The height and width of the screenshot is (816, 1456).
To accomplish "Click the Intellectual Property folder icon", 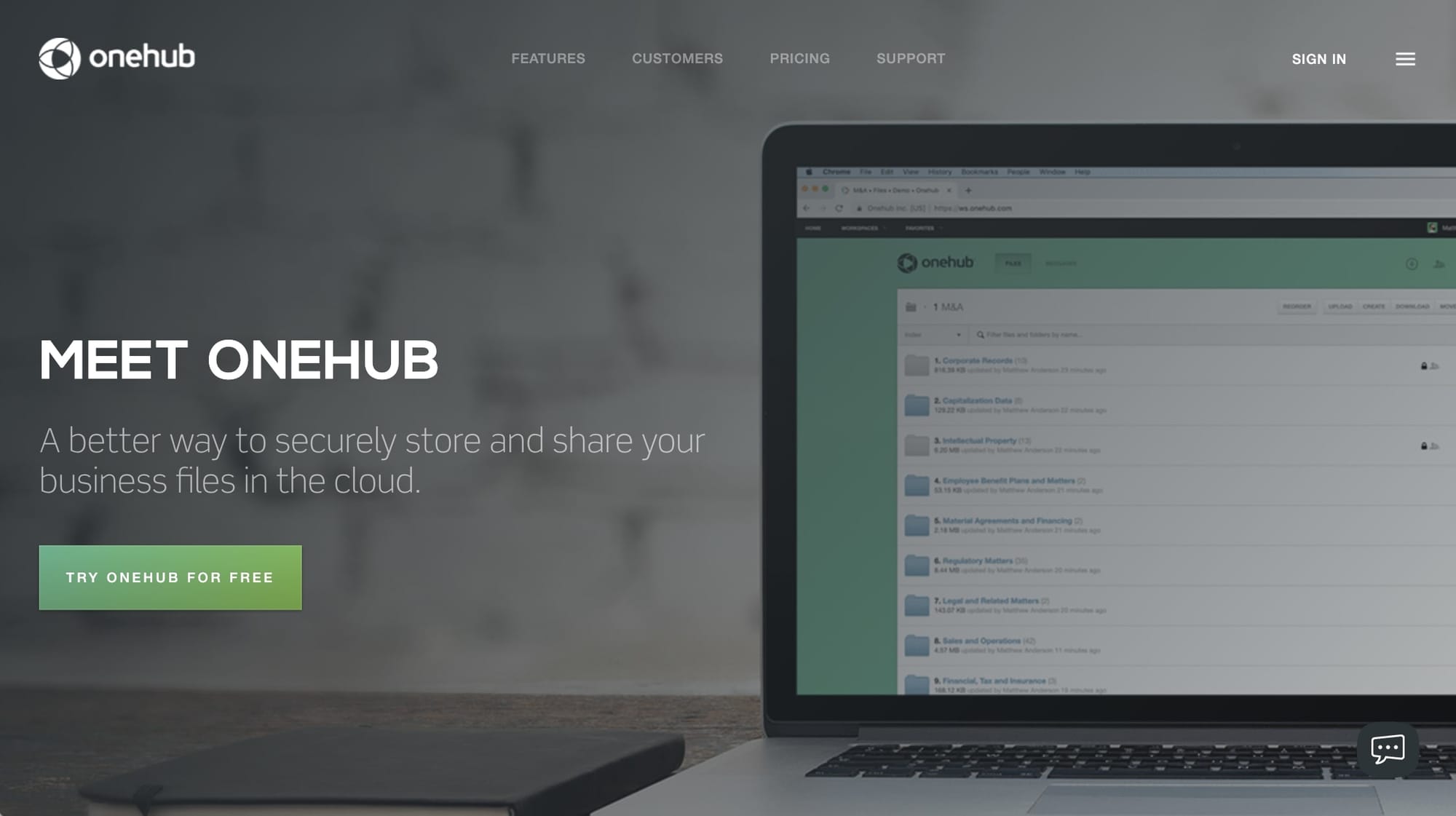I will tap(916, 443).
